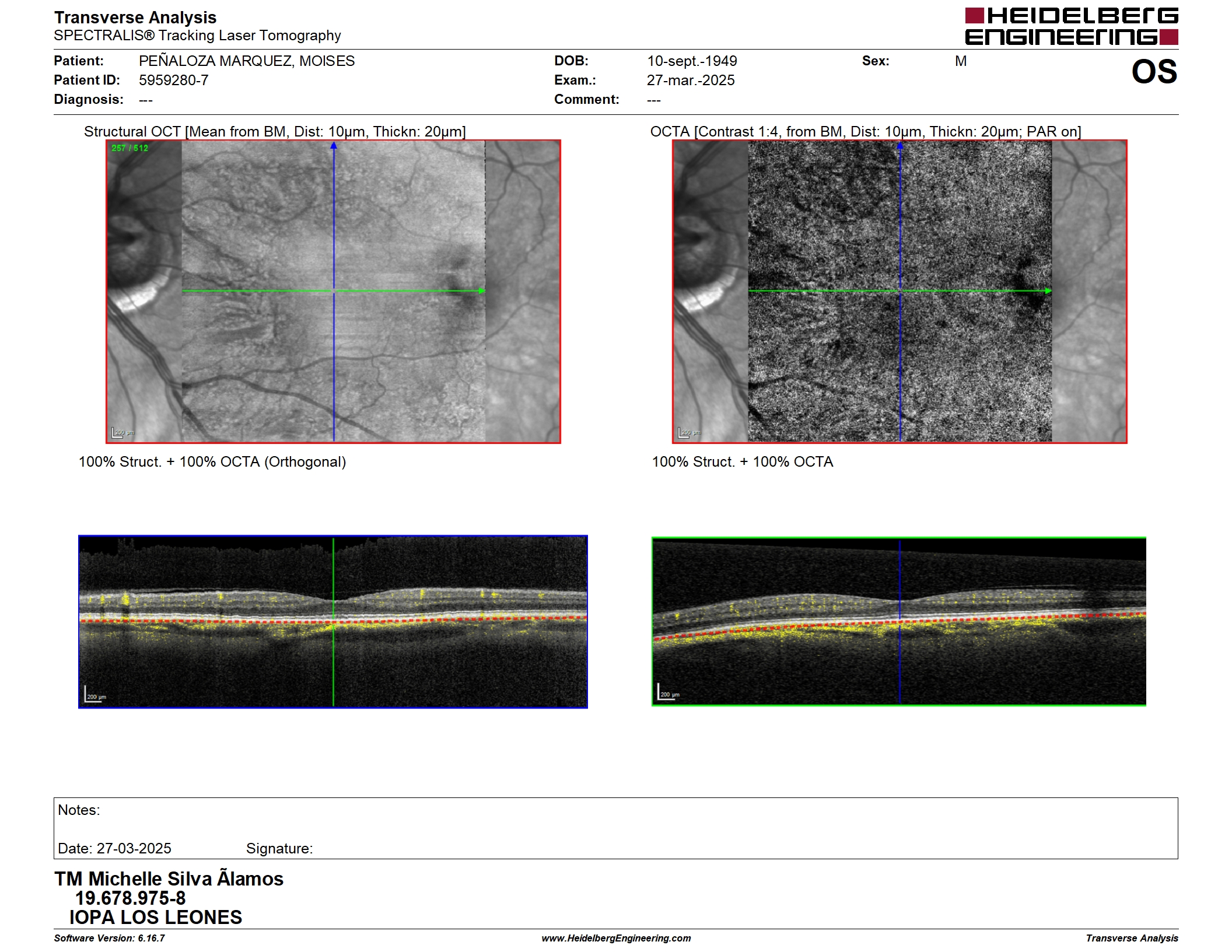Click the Transverse Analysis title
Image resolution: width=1232 pixels, height=952 pixels.
pyautogui.click(x=135, y=17)
